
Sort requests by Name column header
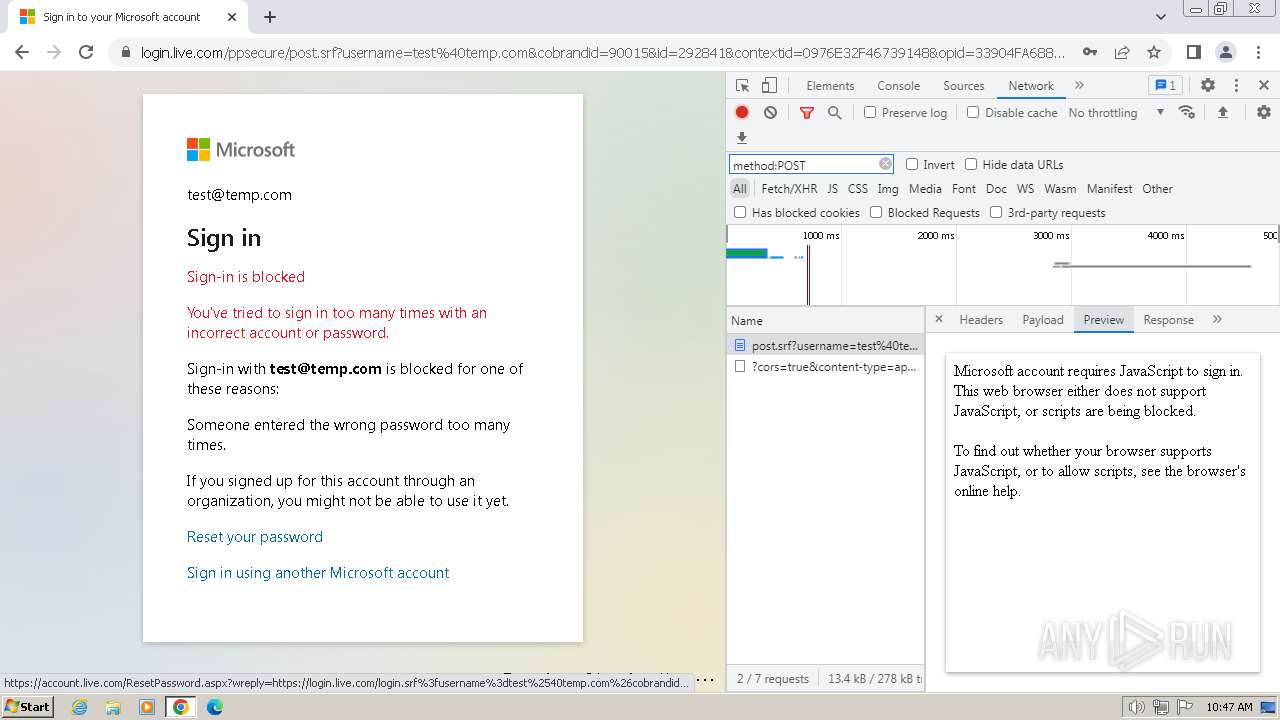click(x=825, y=320)
